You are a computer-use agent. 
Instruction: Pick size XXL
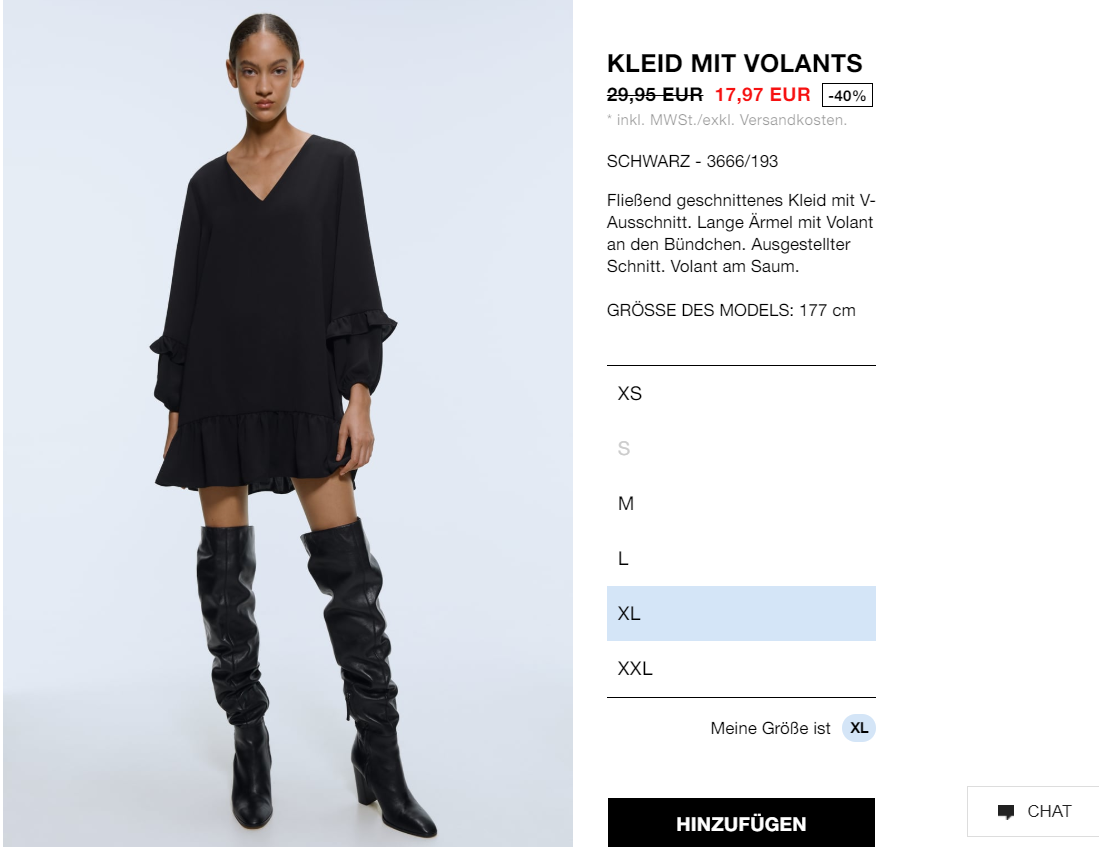[741, 668]
